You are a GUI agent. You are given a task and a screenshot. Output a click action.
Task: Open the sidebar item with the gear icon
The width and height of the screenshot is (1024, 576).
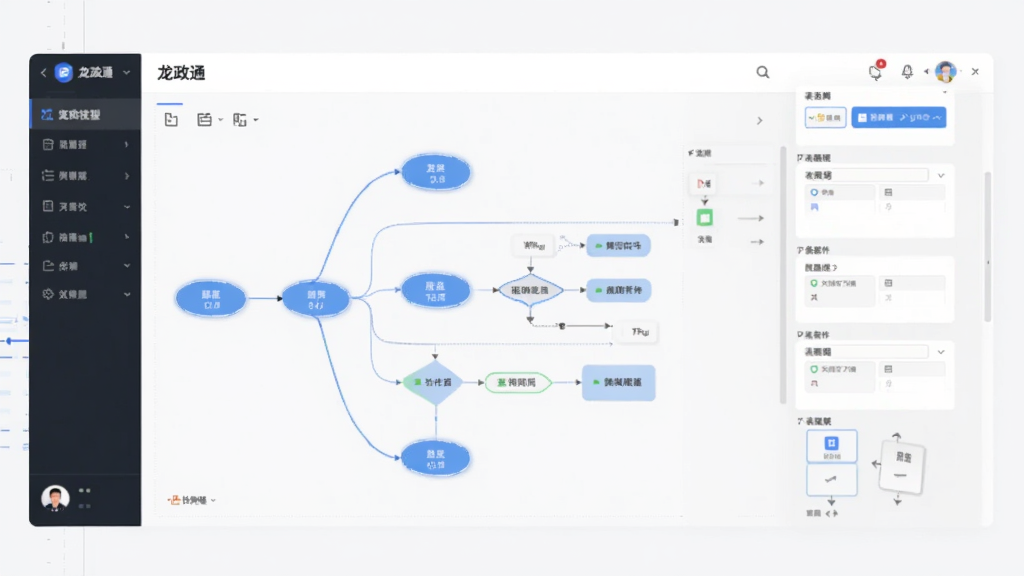(x=86, y=295)
